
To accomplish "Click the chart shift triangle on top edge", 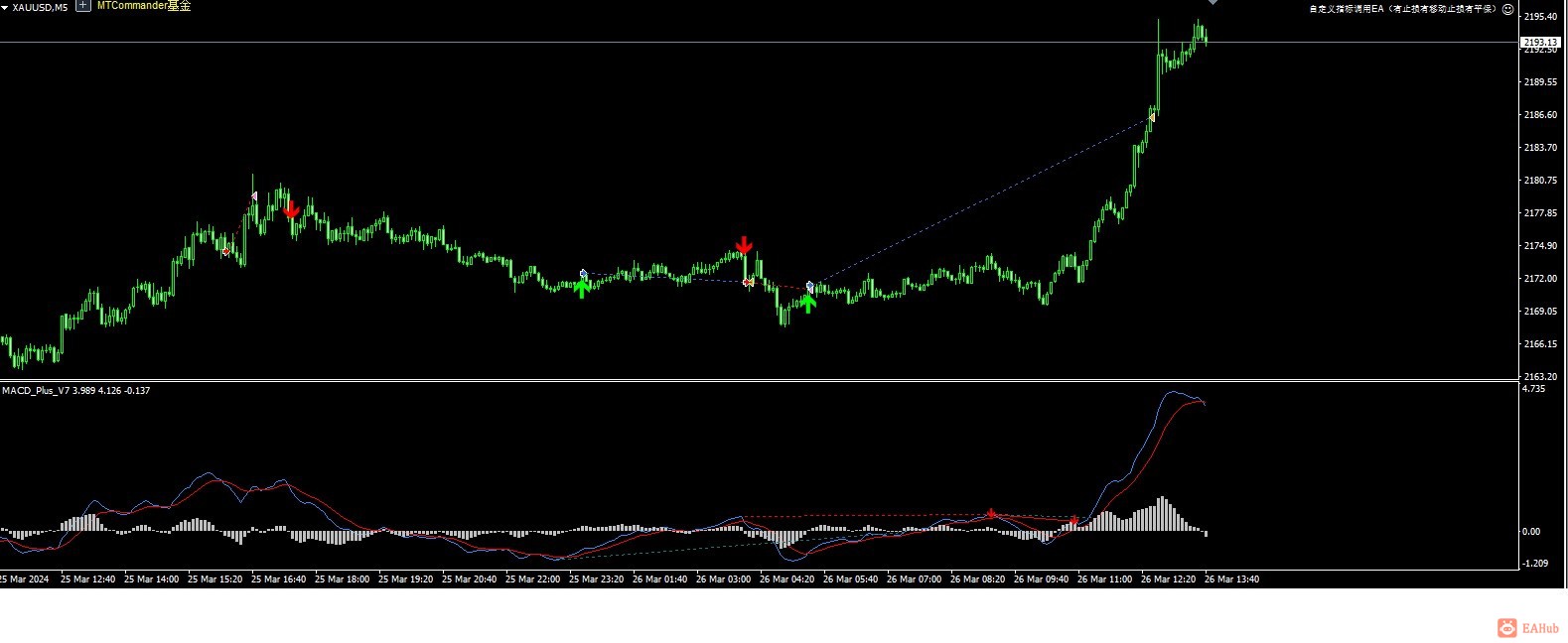I will [1212, 3].
